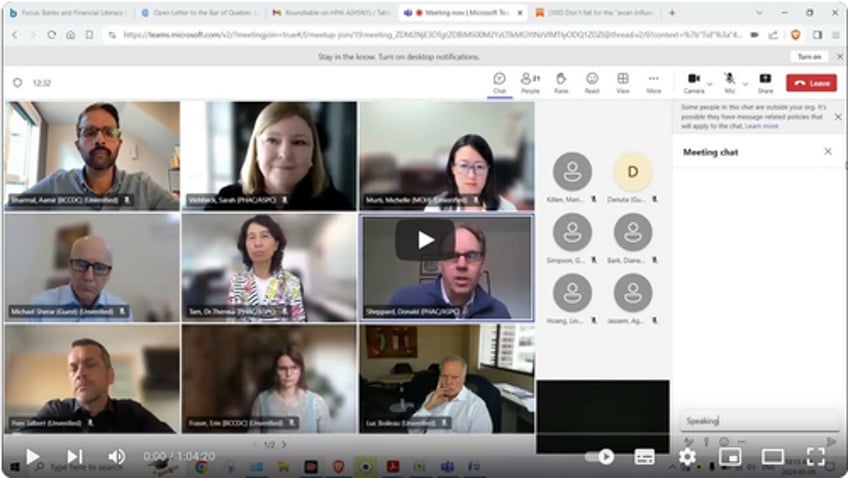Leave the Teams meeting
848x478 pixels.
(811, 83)
